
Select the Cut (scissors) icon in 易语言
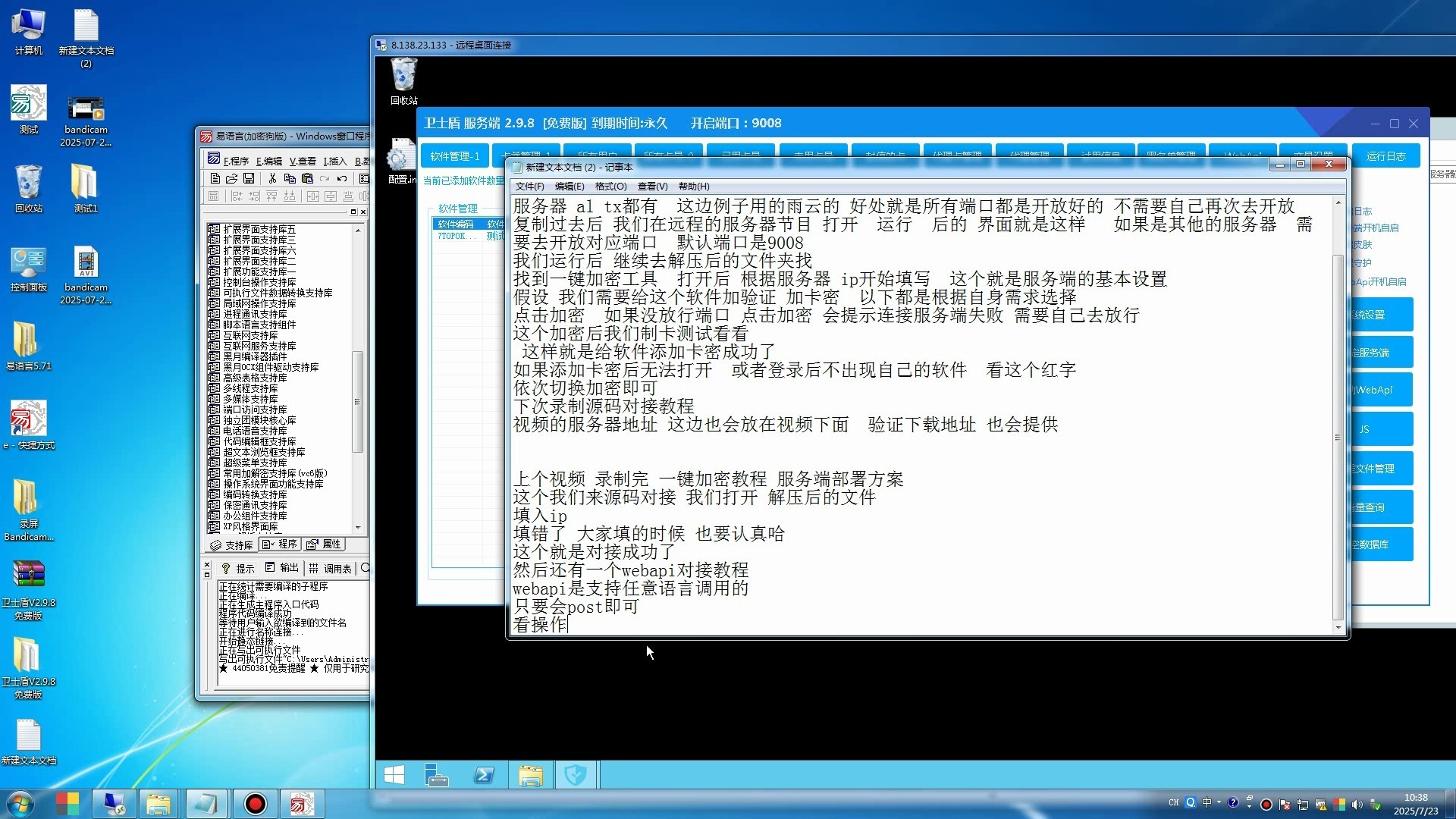point(272,179)
